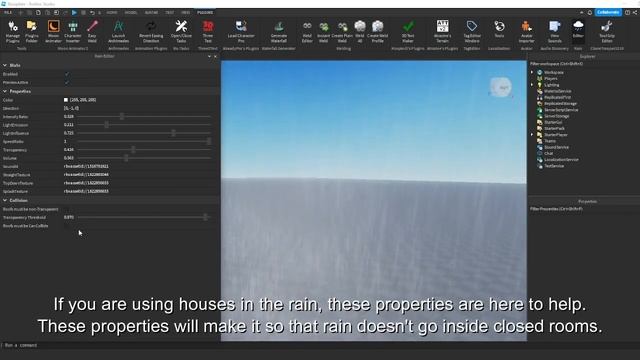This screenshot has height=360, width=640.
Task: Open the Weld Editor
Action: click(x=307, y=31)
